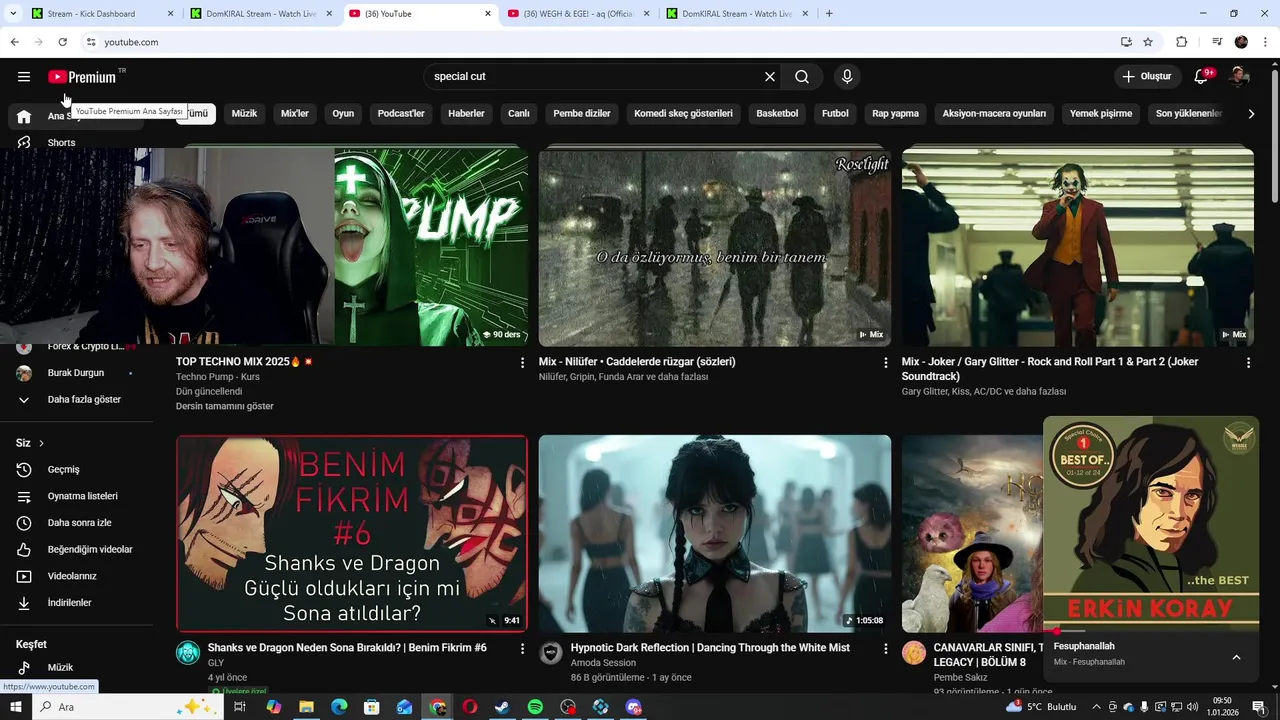Viewport: 1280px width, 720px height.
Task: Select the Podcast'ler filter chip
Action: 401,114
